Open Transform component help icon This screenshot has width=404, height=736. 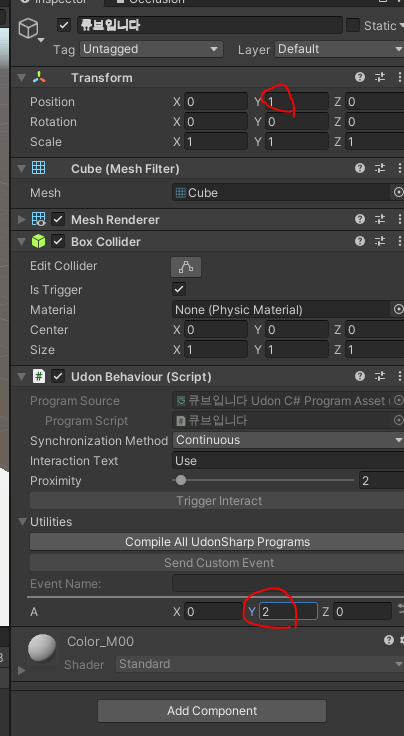(x=360, y=77)
